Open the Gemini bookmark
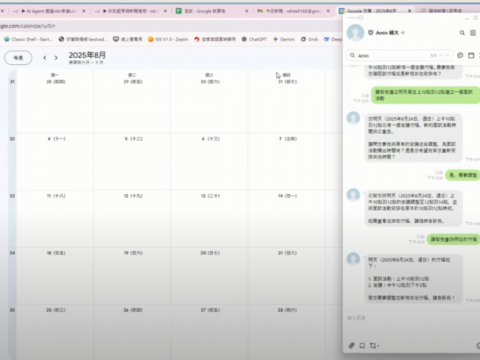Screen dimensions: 480x360 pyautogui.click(x=284, y=39)
